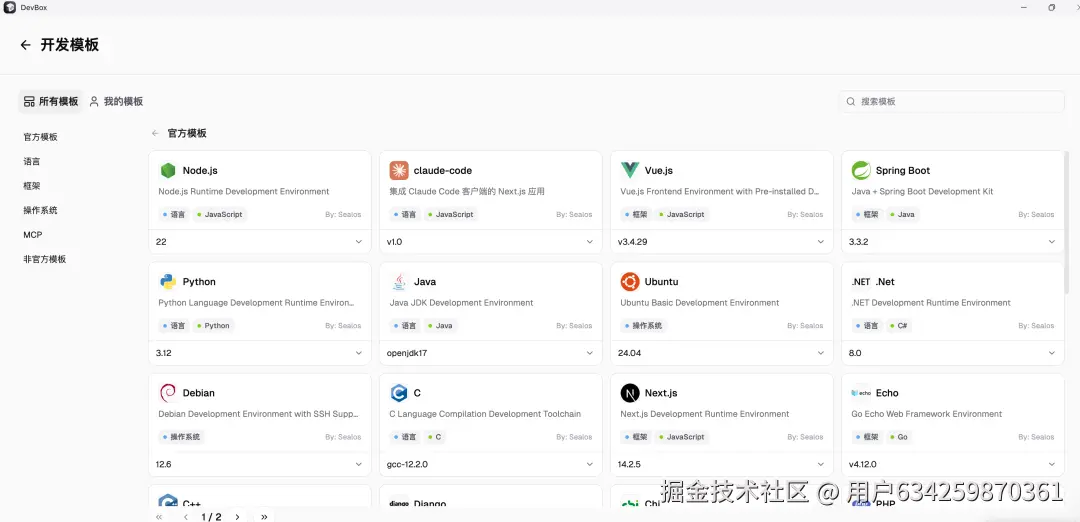Click the Node.js green hexagon icon
This screenshot has height=522, width=1080.
pos(167,171)
